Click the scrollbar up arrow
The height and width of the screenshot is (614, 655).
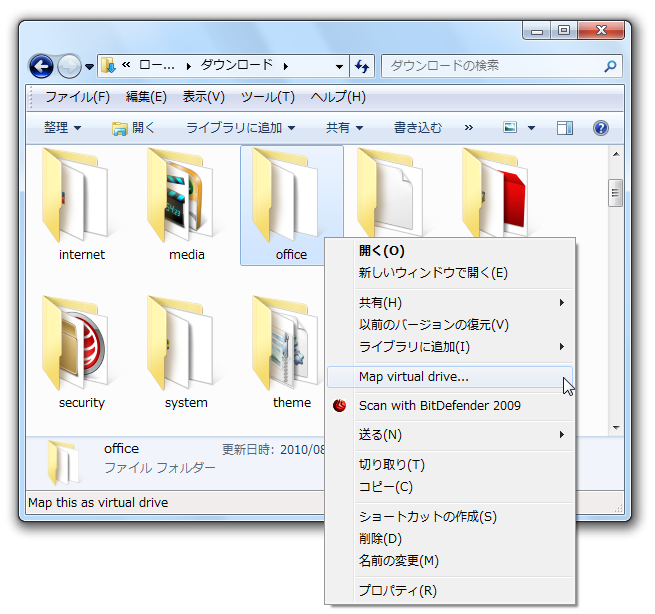616,154
